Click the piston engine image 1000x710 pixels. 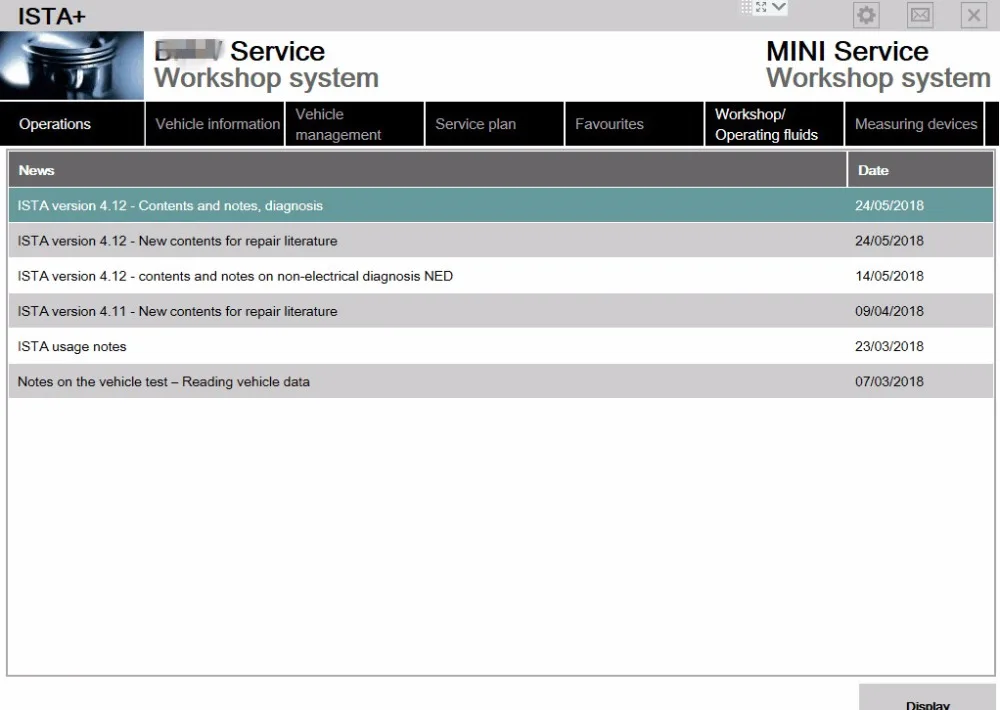click(71, 66)
